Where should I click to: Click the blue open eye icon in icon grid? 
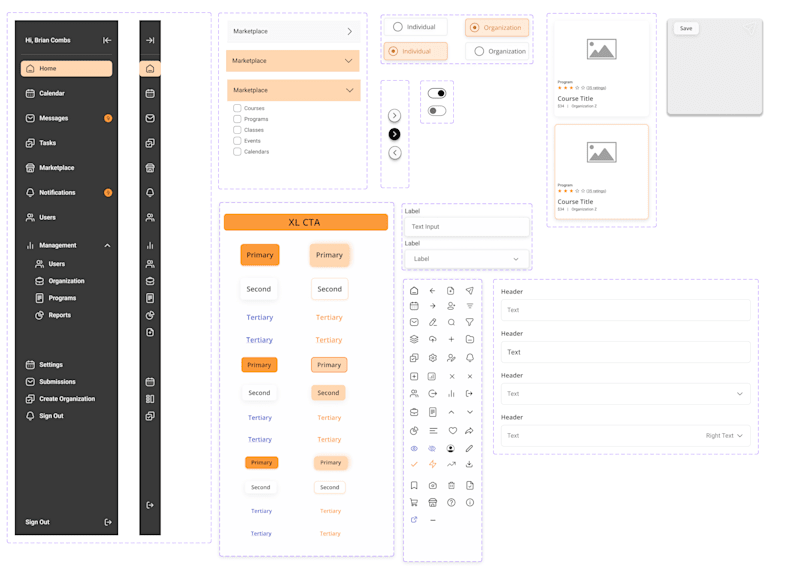[x=414, y=448]
